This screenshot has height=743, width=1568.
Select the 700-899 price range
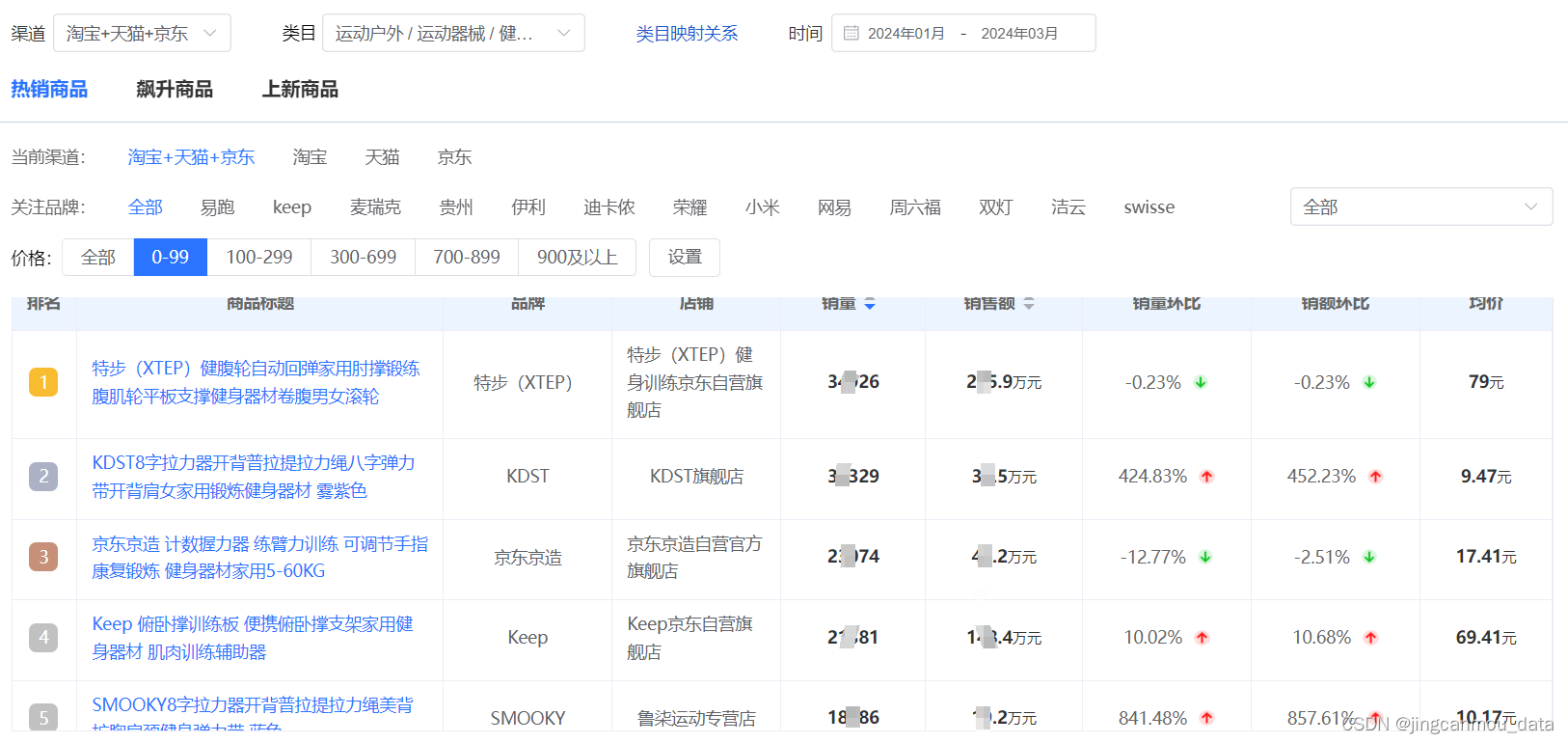pos(467,258)
